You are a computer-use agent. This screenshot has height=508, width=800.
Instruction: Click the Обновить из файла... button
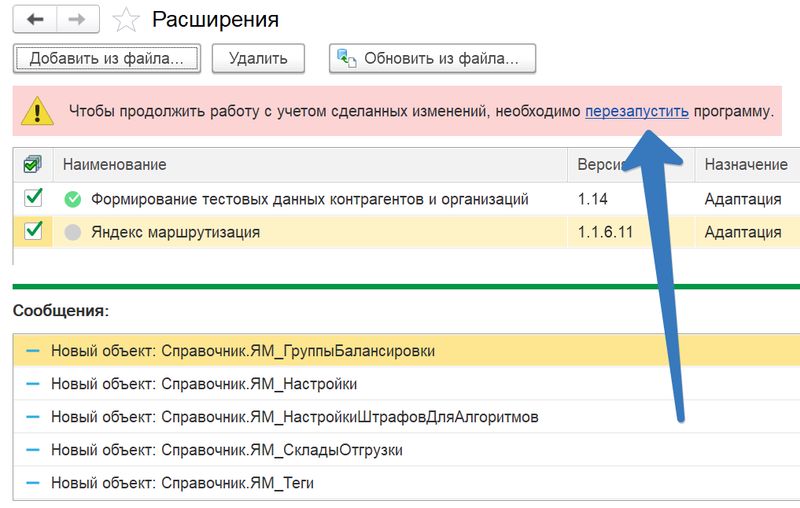(432, 59)
